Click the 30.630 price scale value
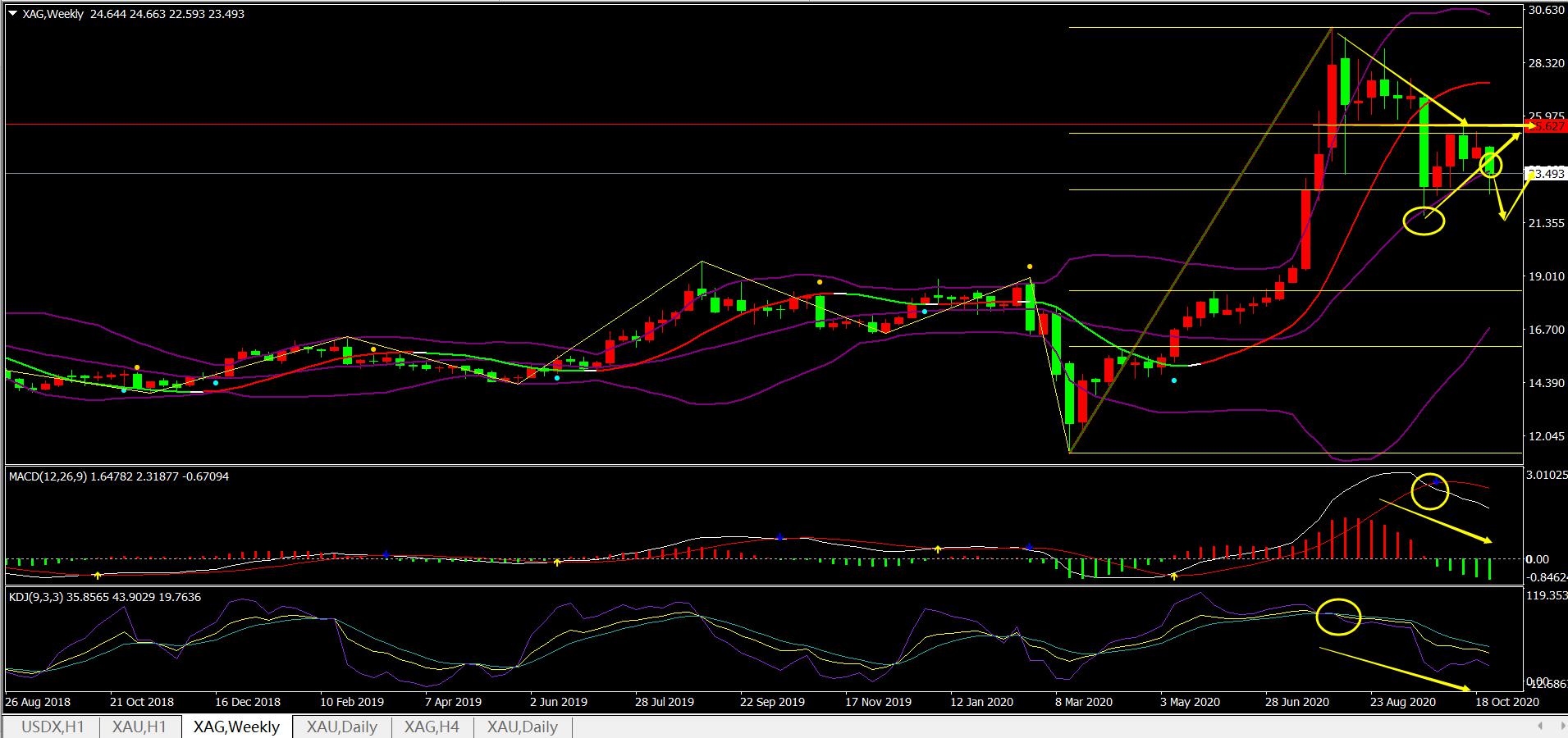Viewport: 1568px width, 738px height. coord(1546,11)
